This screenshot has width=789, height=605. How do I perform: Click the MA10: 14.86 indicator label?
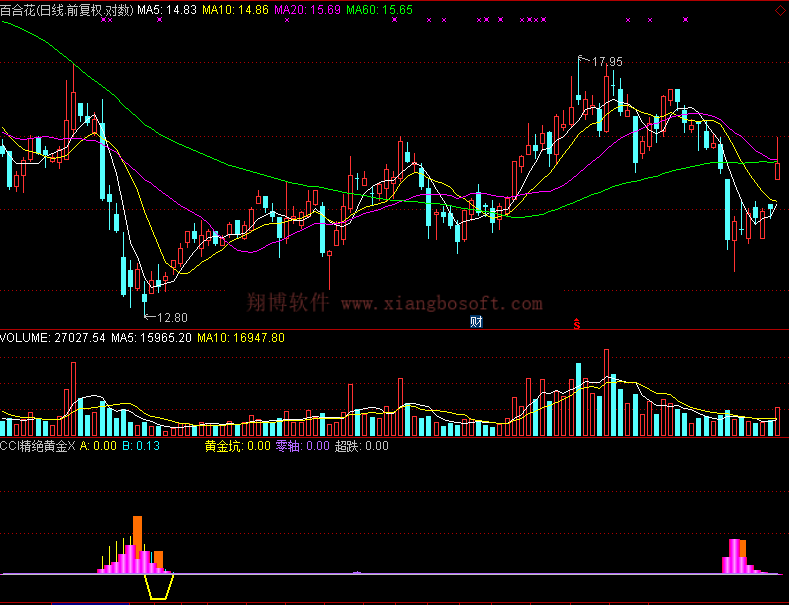click(x=235, y=10)
